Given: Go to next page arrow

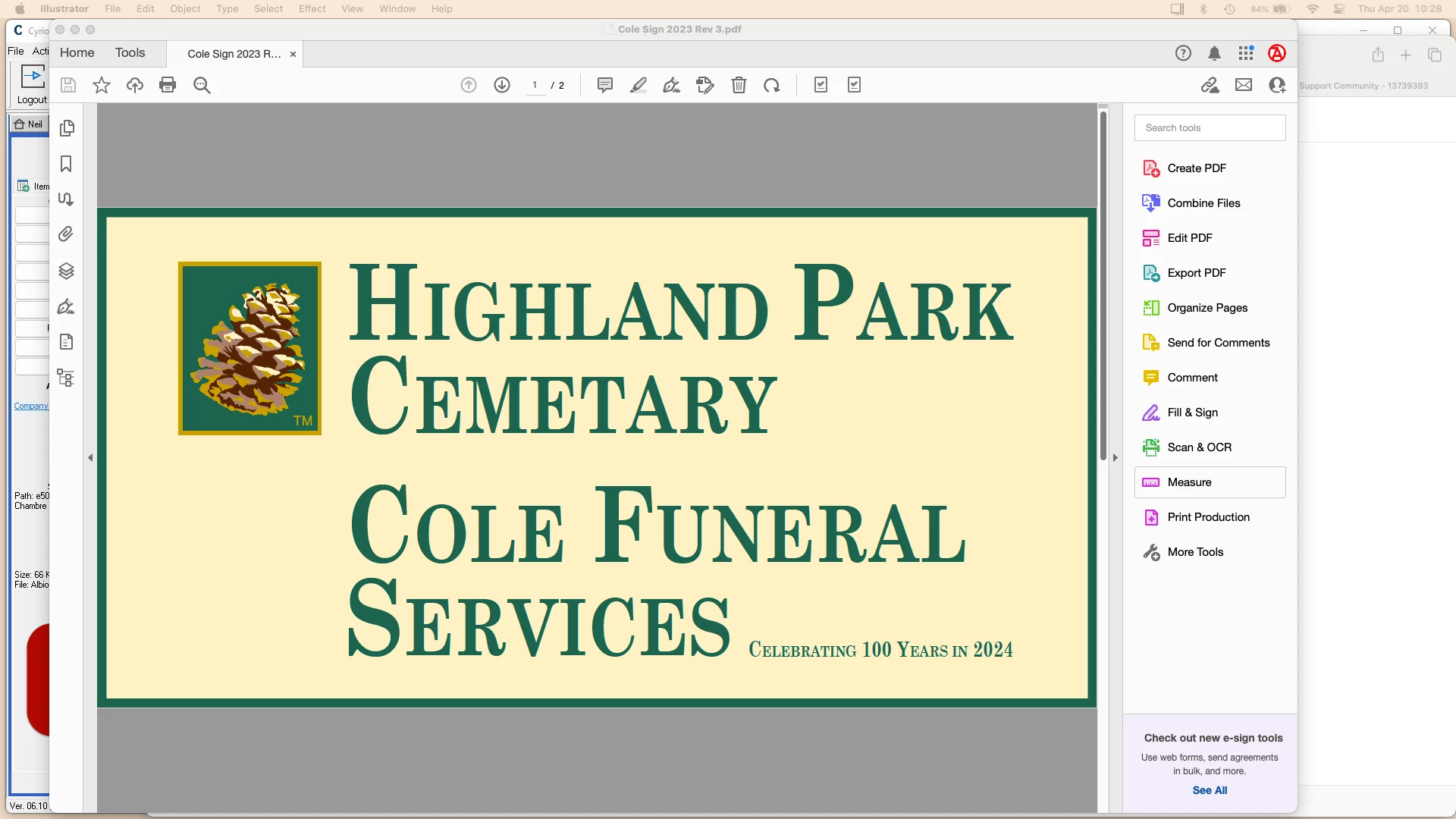Looking at the screenshot, I should coord(502,85).
